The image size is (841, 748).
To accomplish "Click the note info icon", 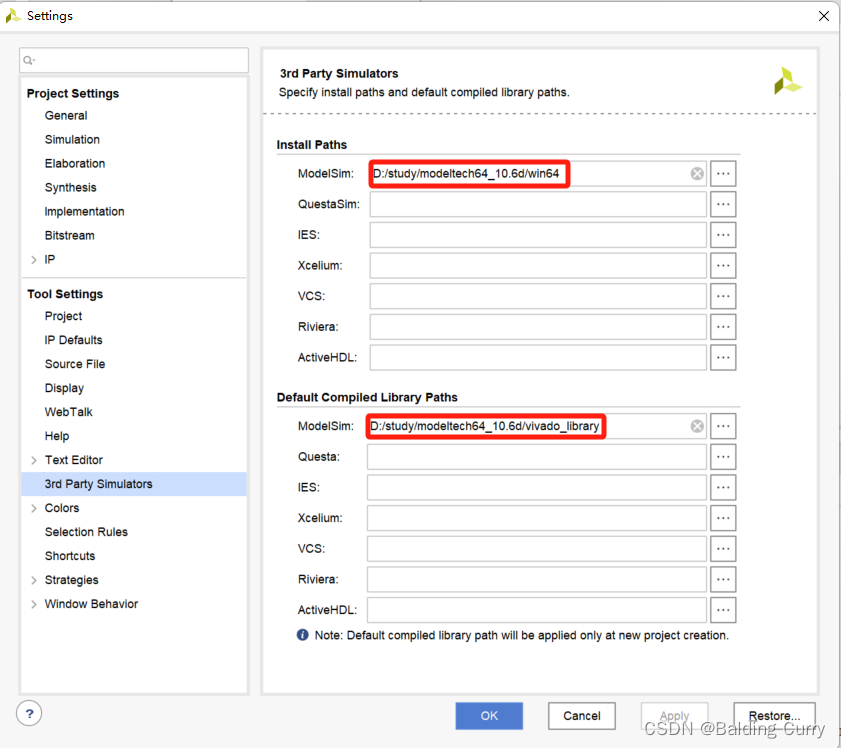I will pos(303,635).
